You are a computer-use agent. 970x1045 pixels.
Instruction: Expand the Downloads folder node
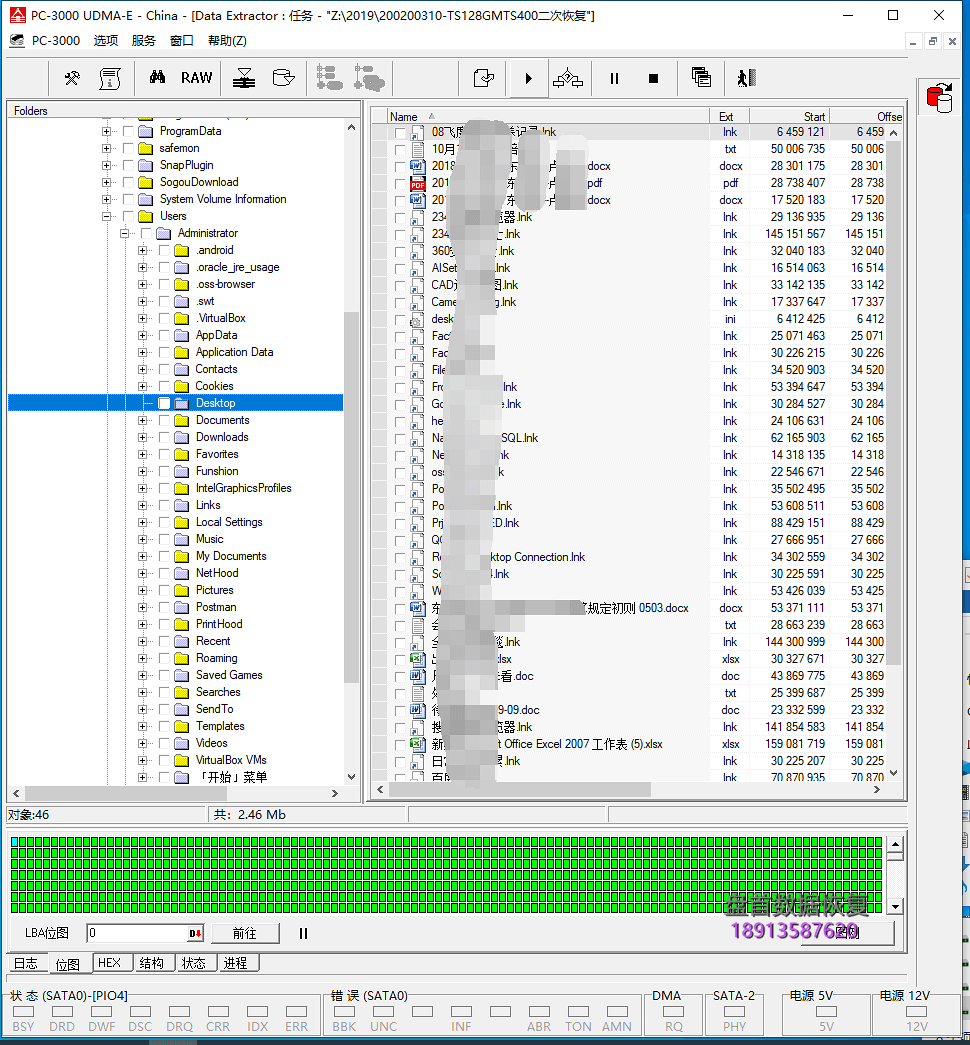[x=142, y=437]
